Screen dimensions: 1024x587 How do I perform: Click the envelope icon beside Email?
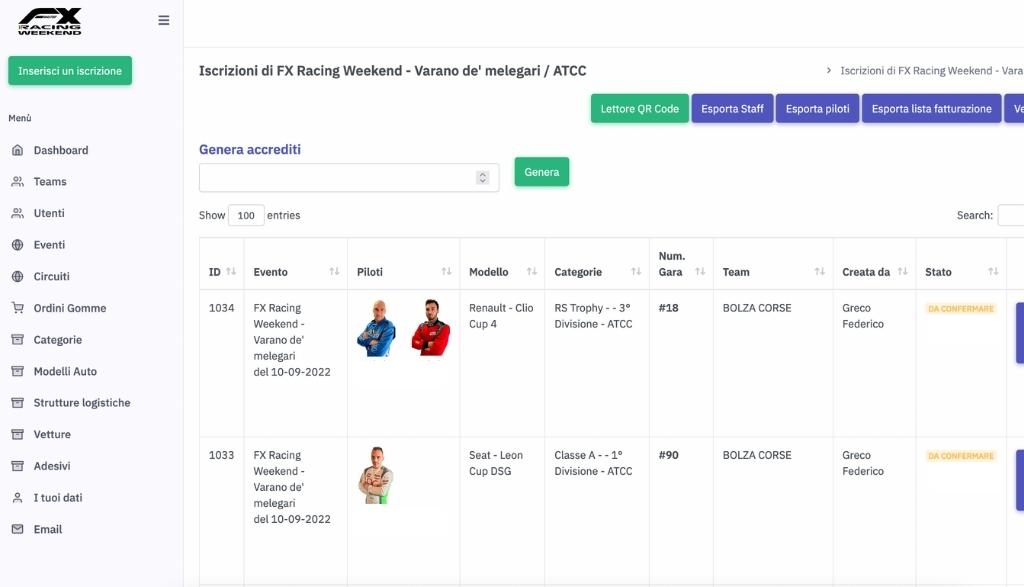tap(17, 529)
